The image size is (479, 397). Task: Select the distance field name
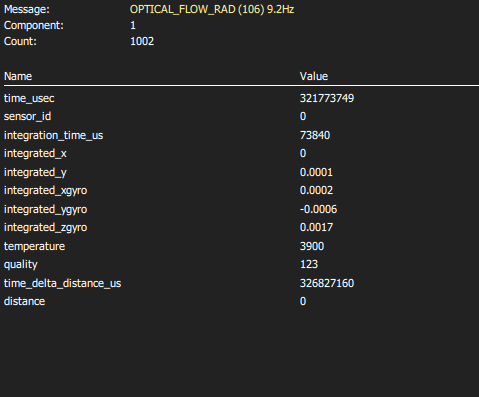pos(24,301)
